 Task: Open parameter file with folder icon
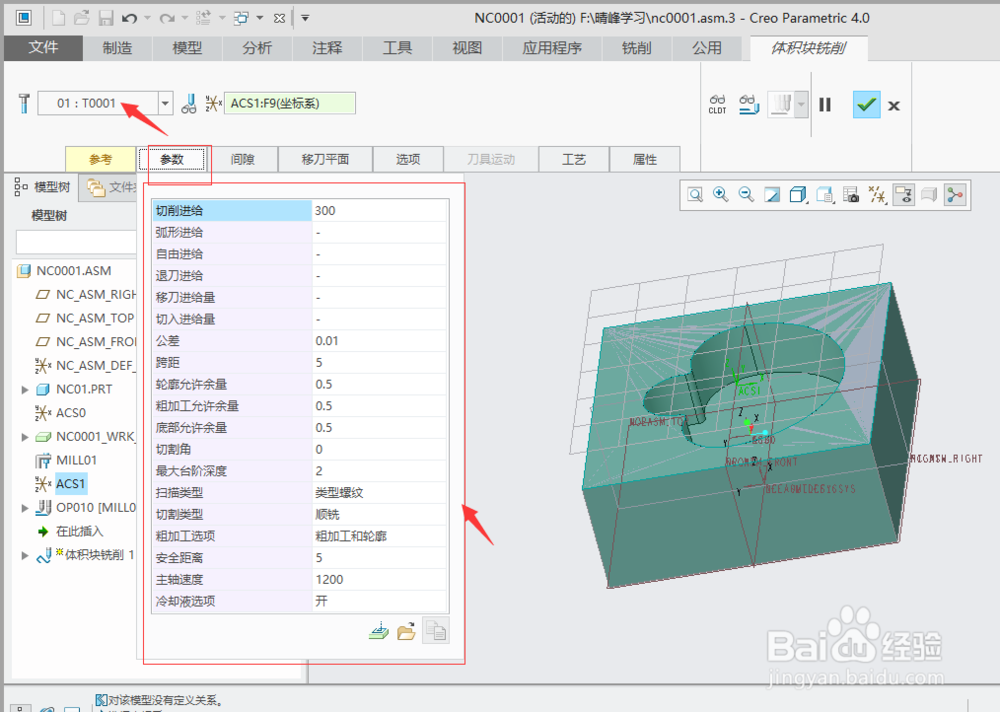coord(406,632)
